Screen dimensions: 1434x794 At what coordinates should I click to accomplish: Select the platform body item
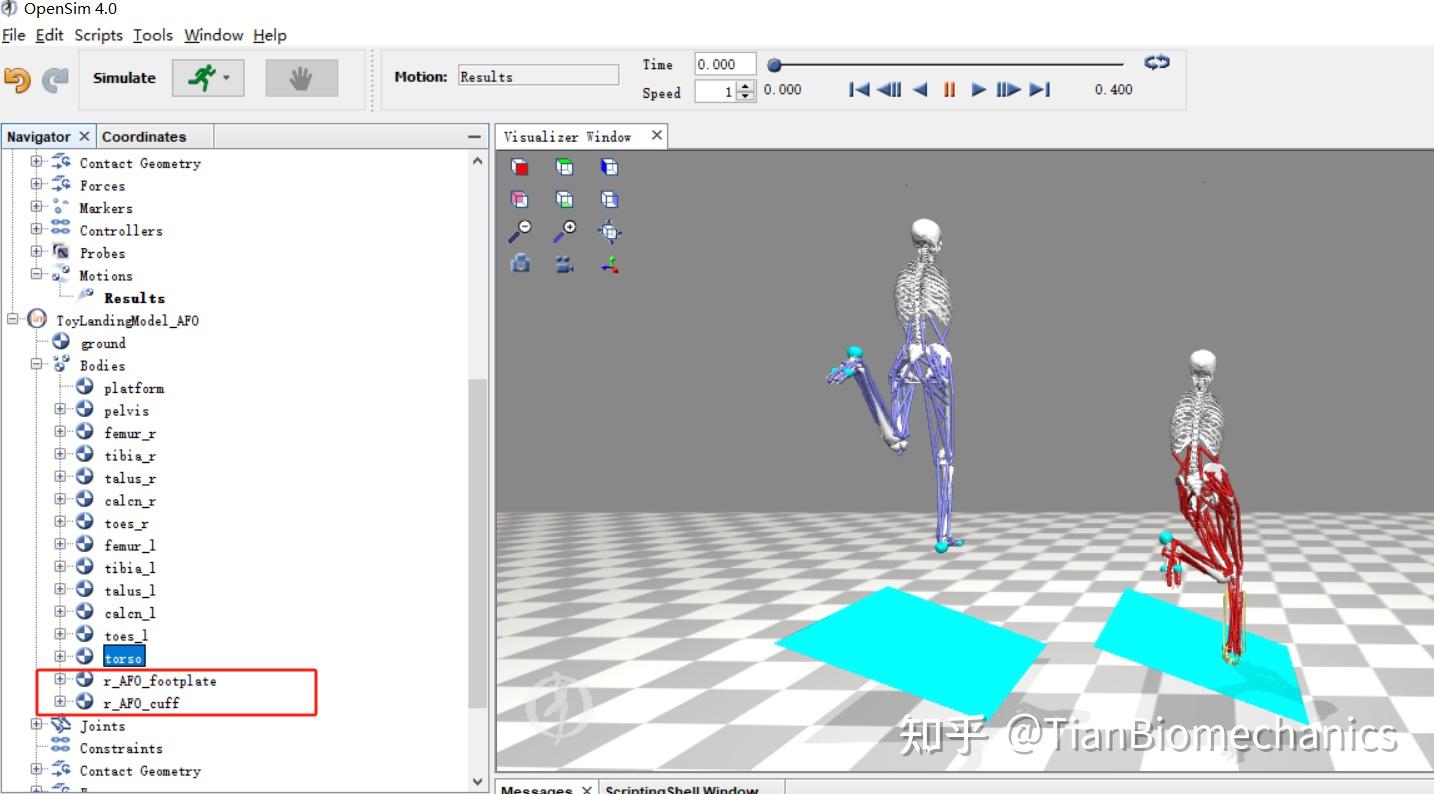pyautogui.click(x=134, y=388)
